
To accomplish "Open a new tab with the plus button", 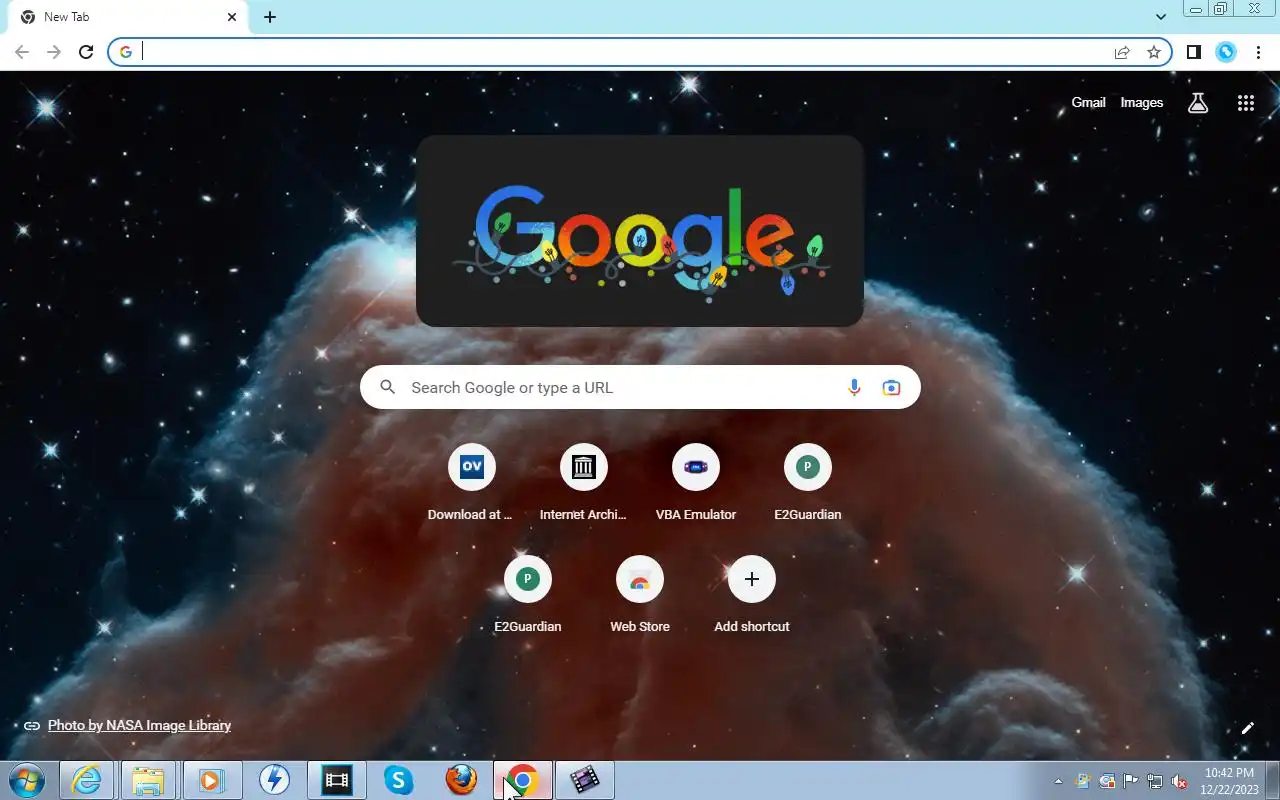I will click(270, 17).
